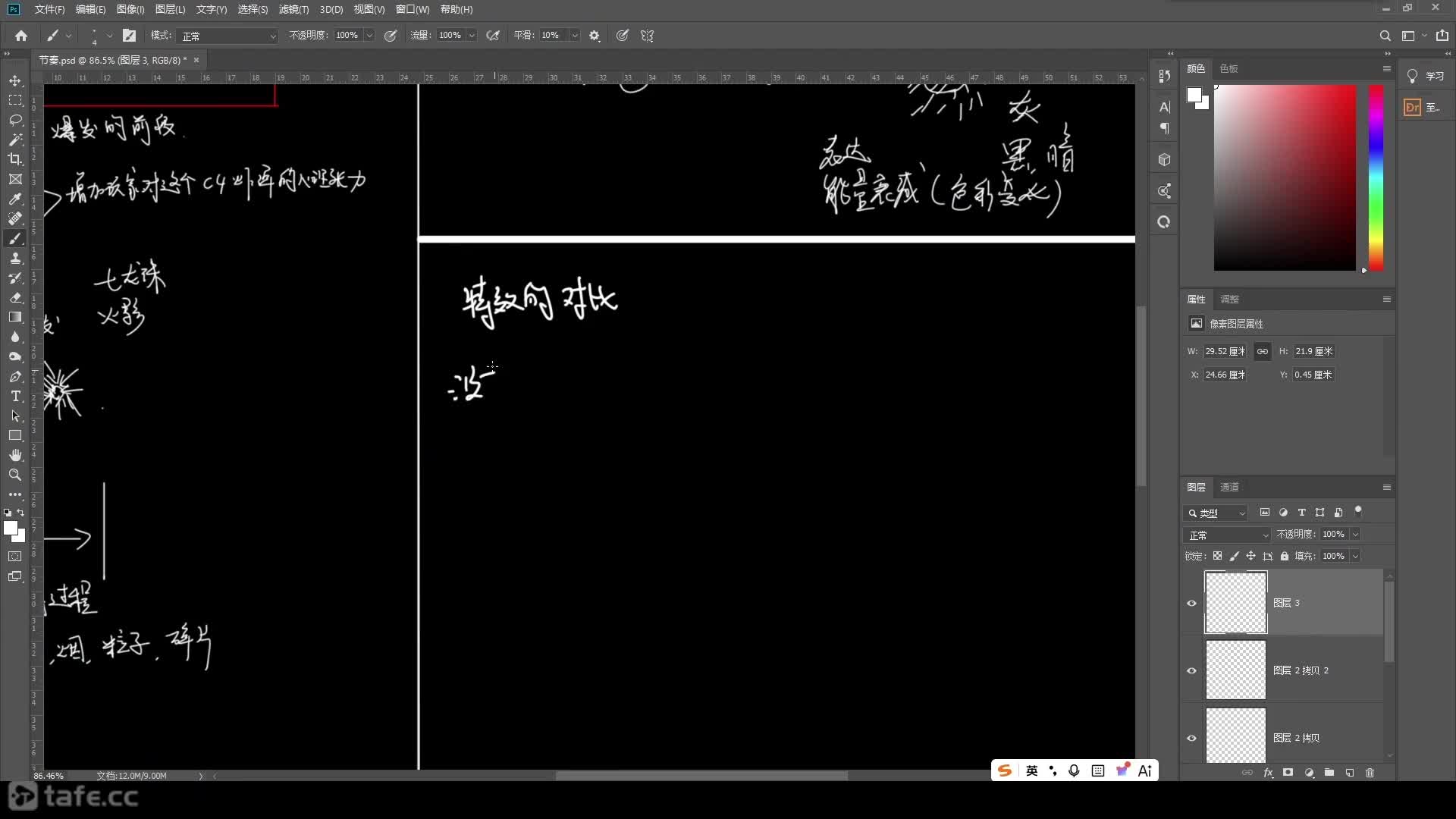Select the Zoom tool
1456x819 pixels.
point(15,475)
